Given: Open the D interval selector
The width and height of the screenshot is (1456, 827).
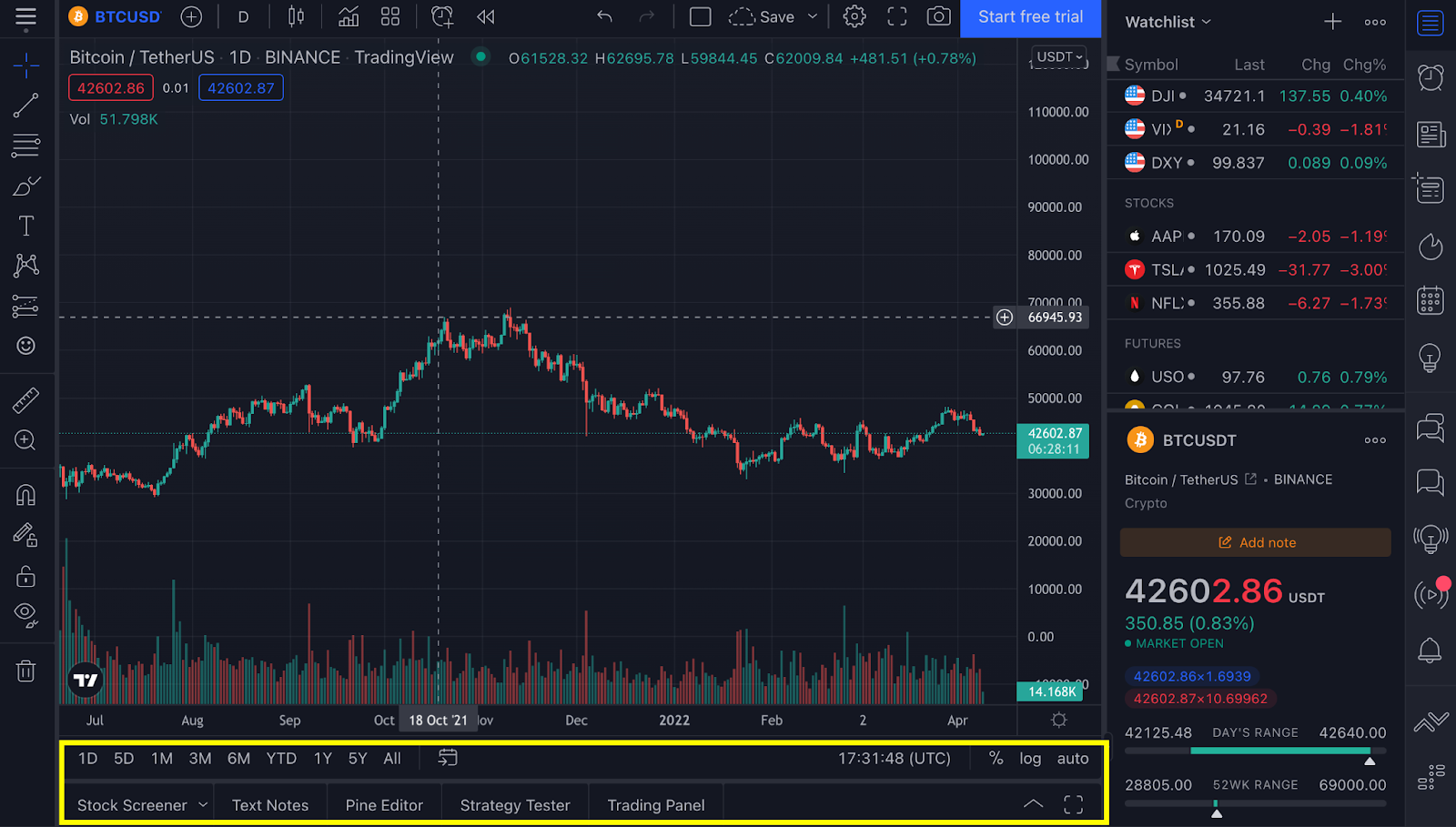Looking at the screenshot, I should point(243,16).
